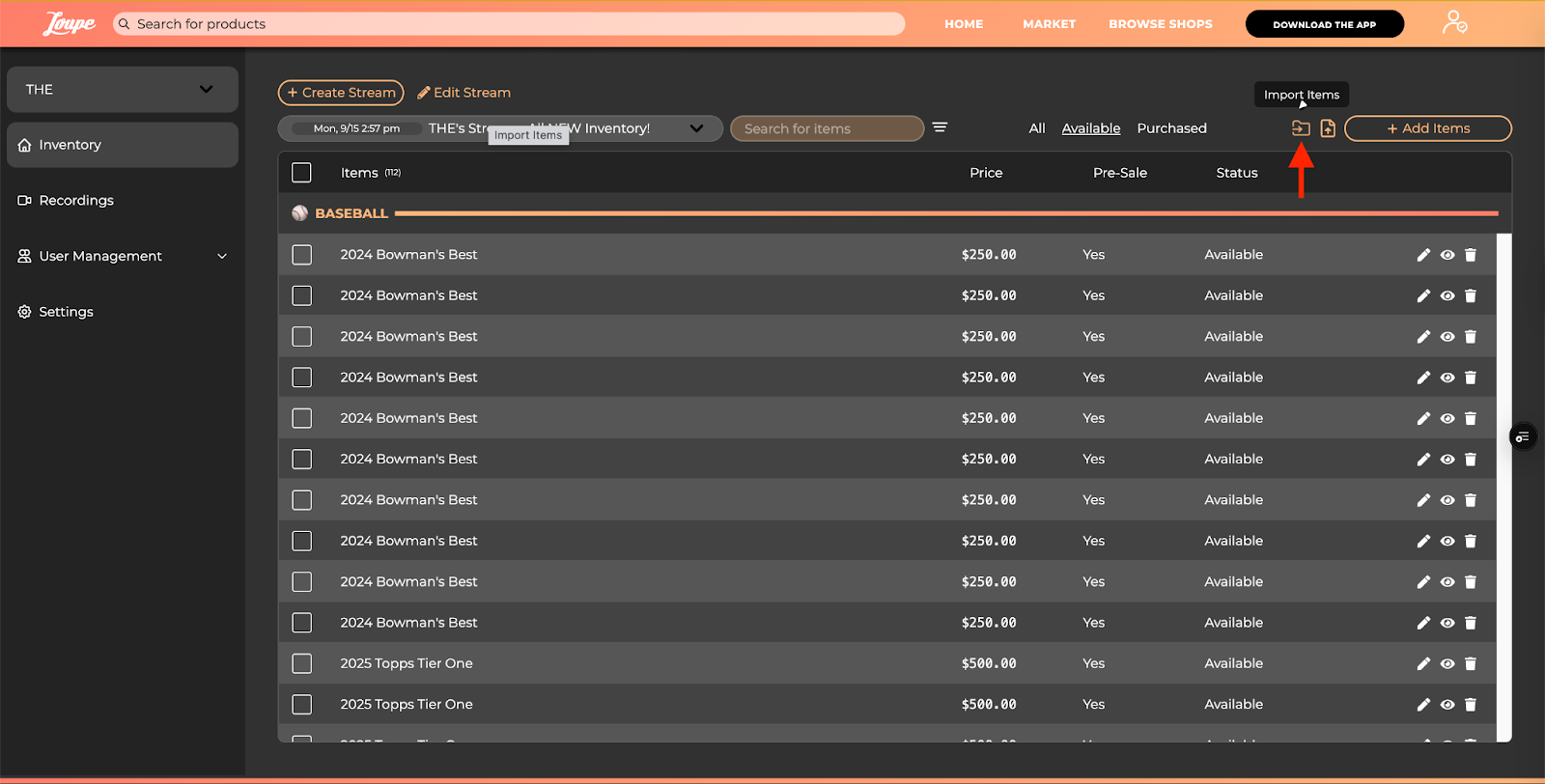The width and height of the screenshot is (1545, 784).
Task: Open the floating side panel icon at right edge
Action: 1522,437
